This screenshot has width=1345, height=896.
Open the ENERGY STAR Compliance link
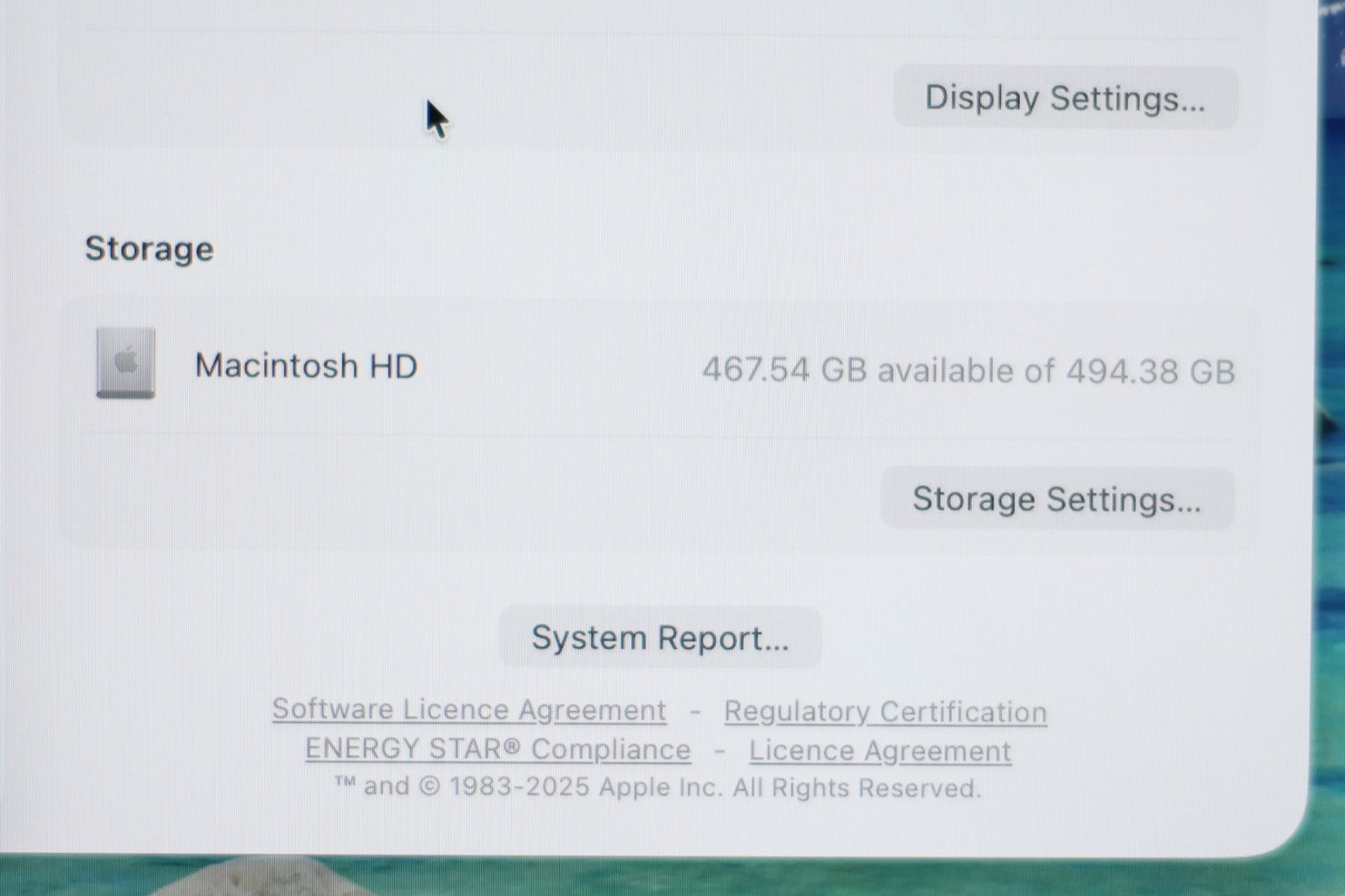498,749
